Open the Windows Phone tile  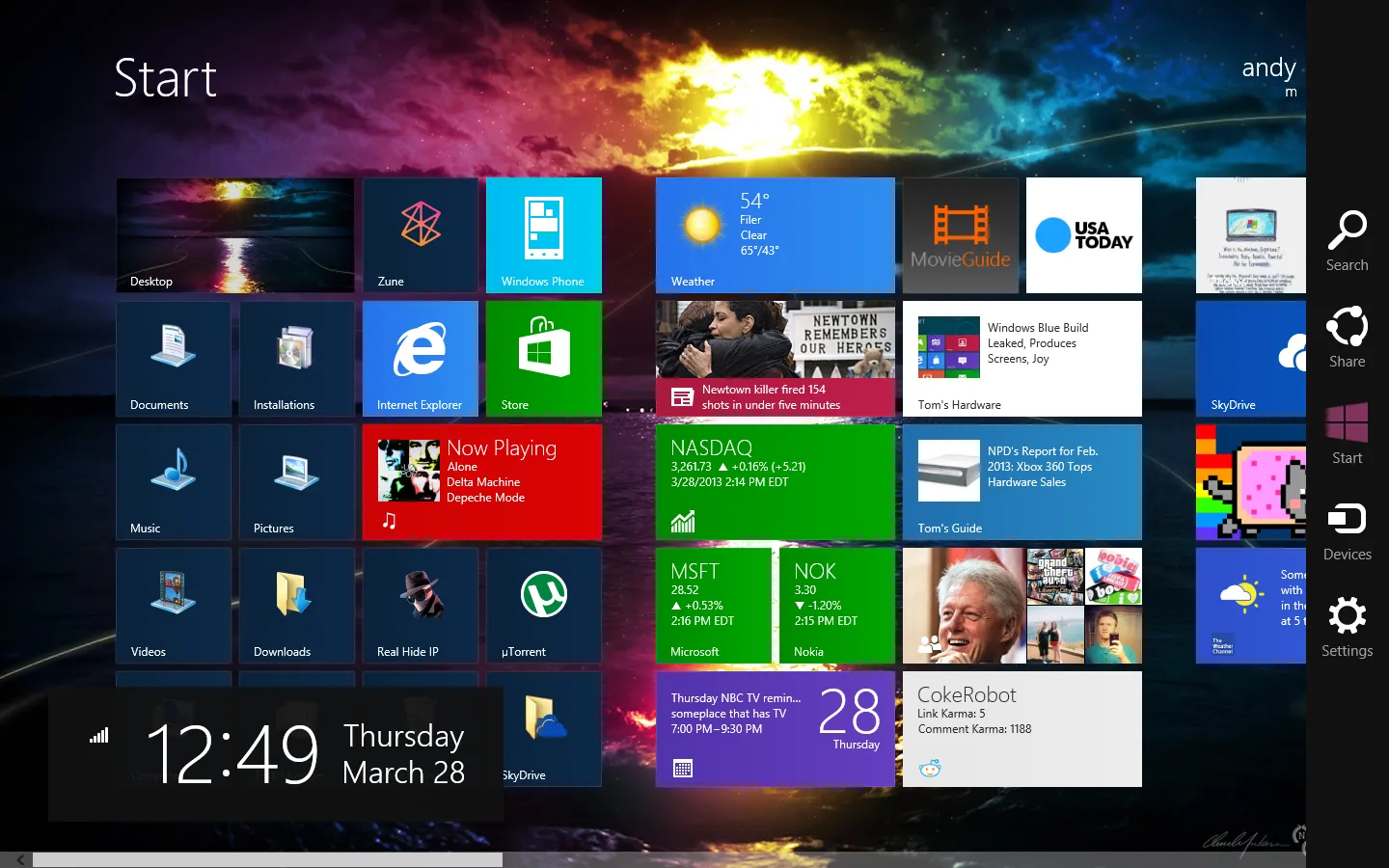click(x=544, y=235)
